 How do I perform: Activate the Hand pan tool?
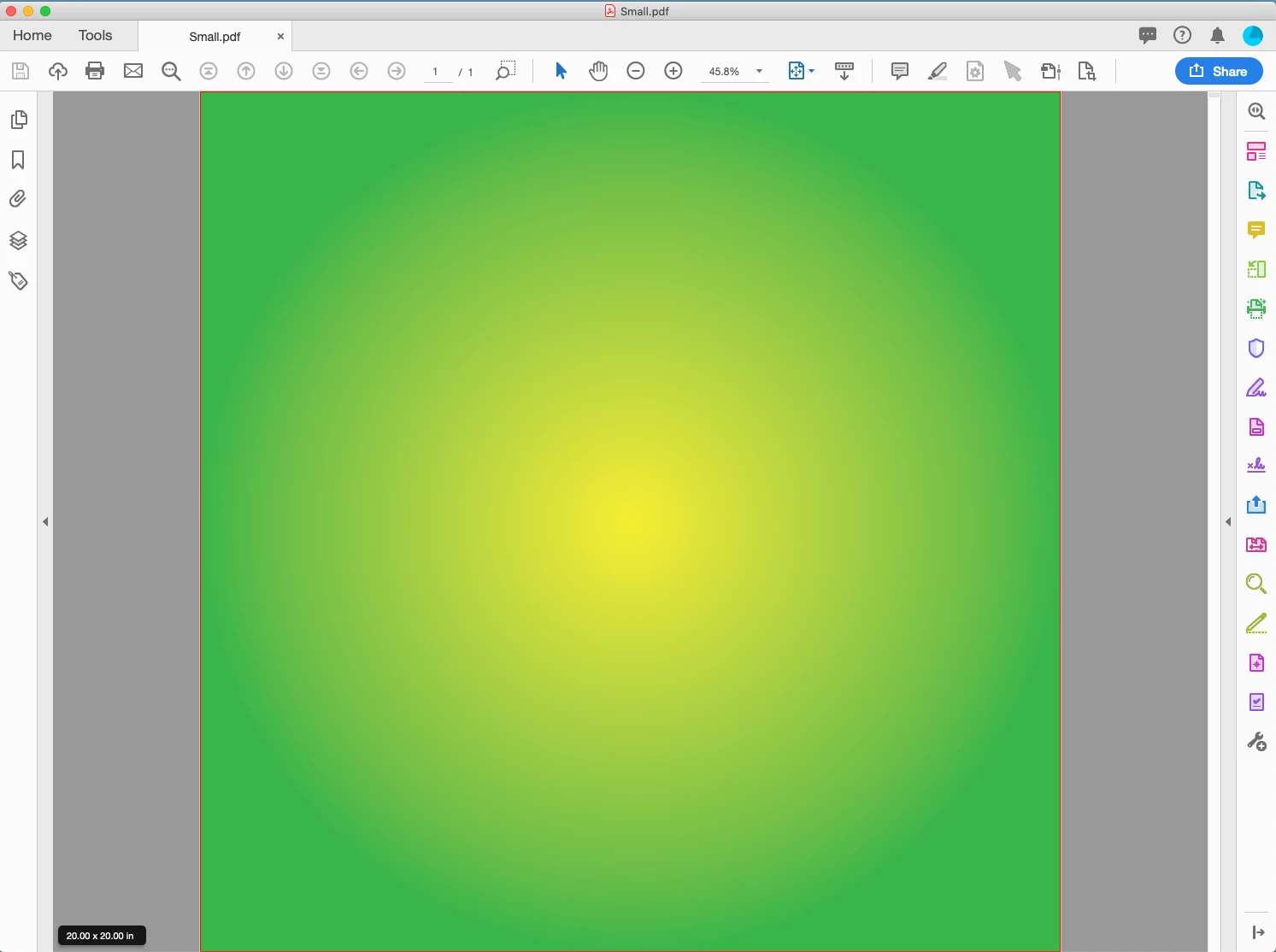point(598,71)
